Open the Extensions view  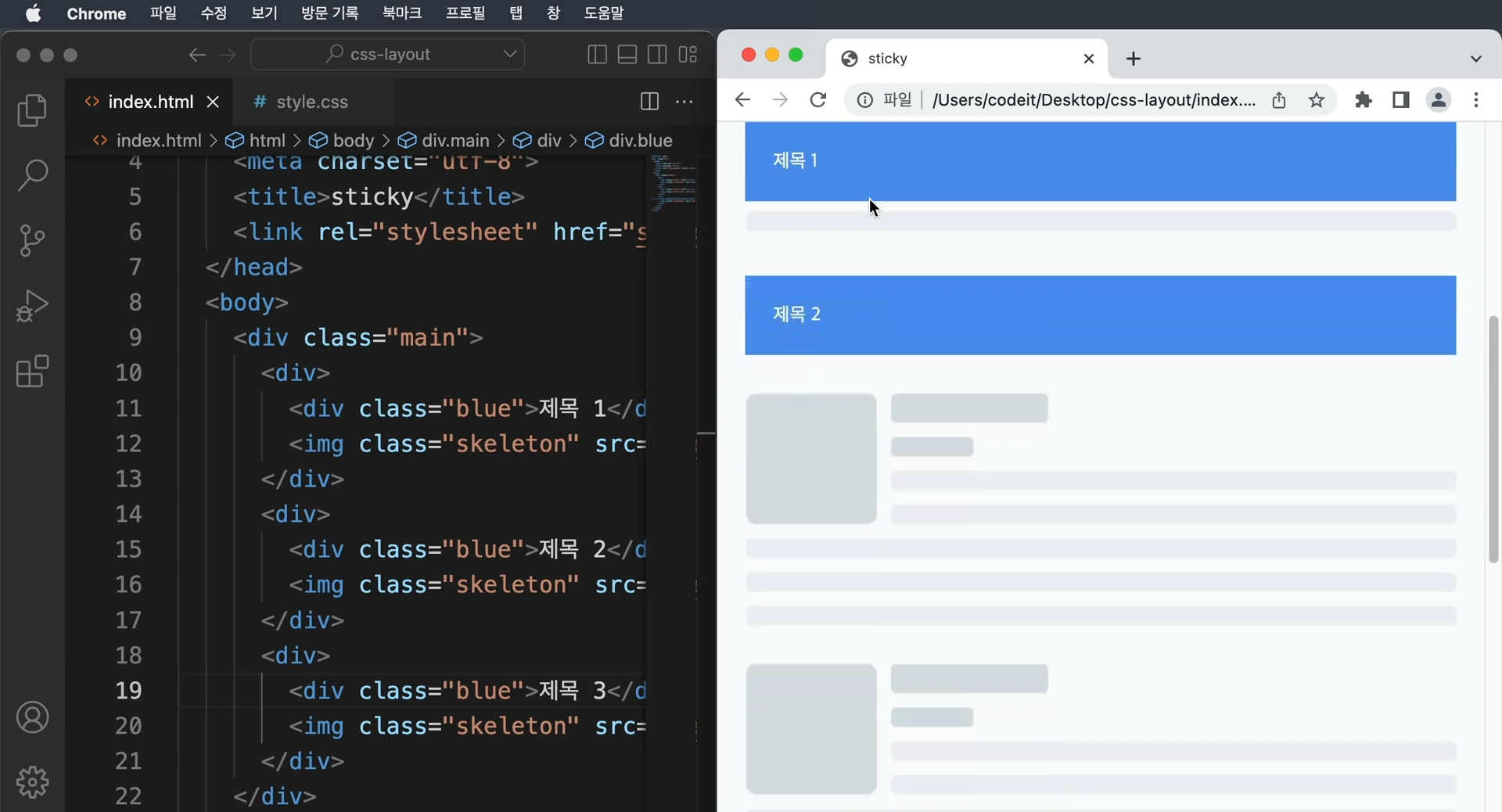tap(32, 372)
